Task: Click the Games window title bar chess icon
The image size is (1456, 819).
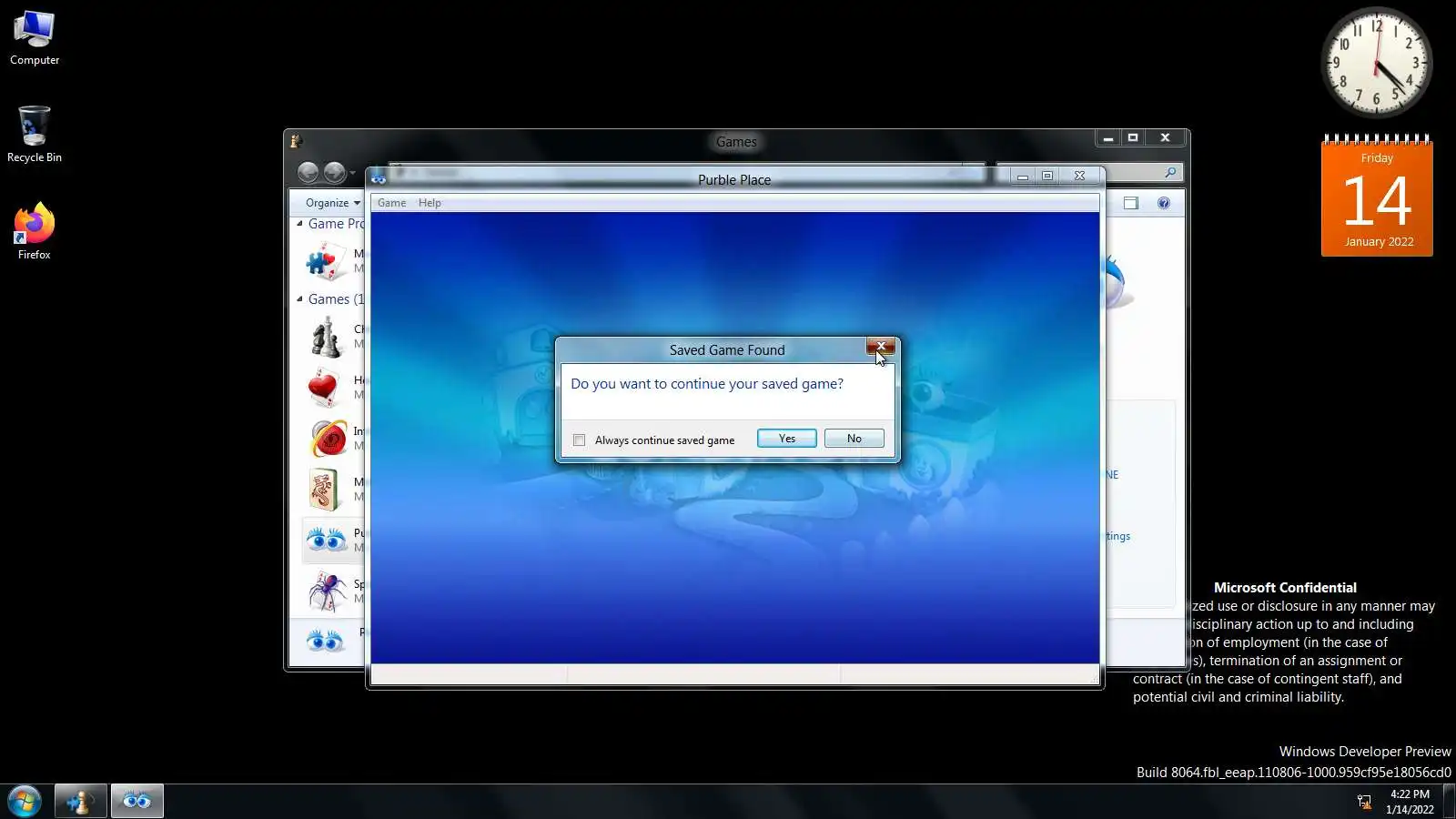Action: point(296,141)
